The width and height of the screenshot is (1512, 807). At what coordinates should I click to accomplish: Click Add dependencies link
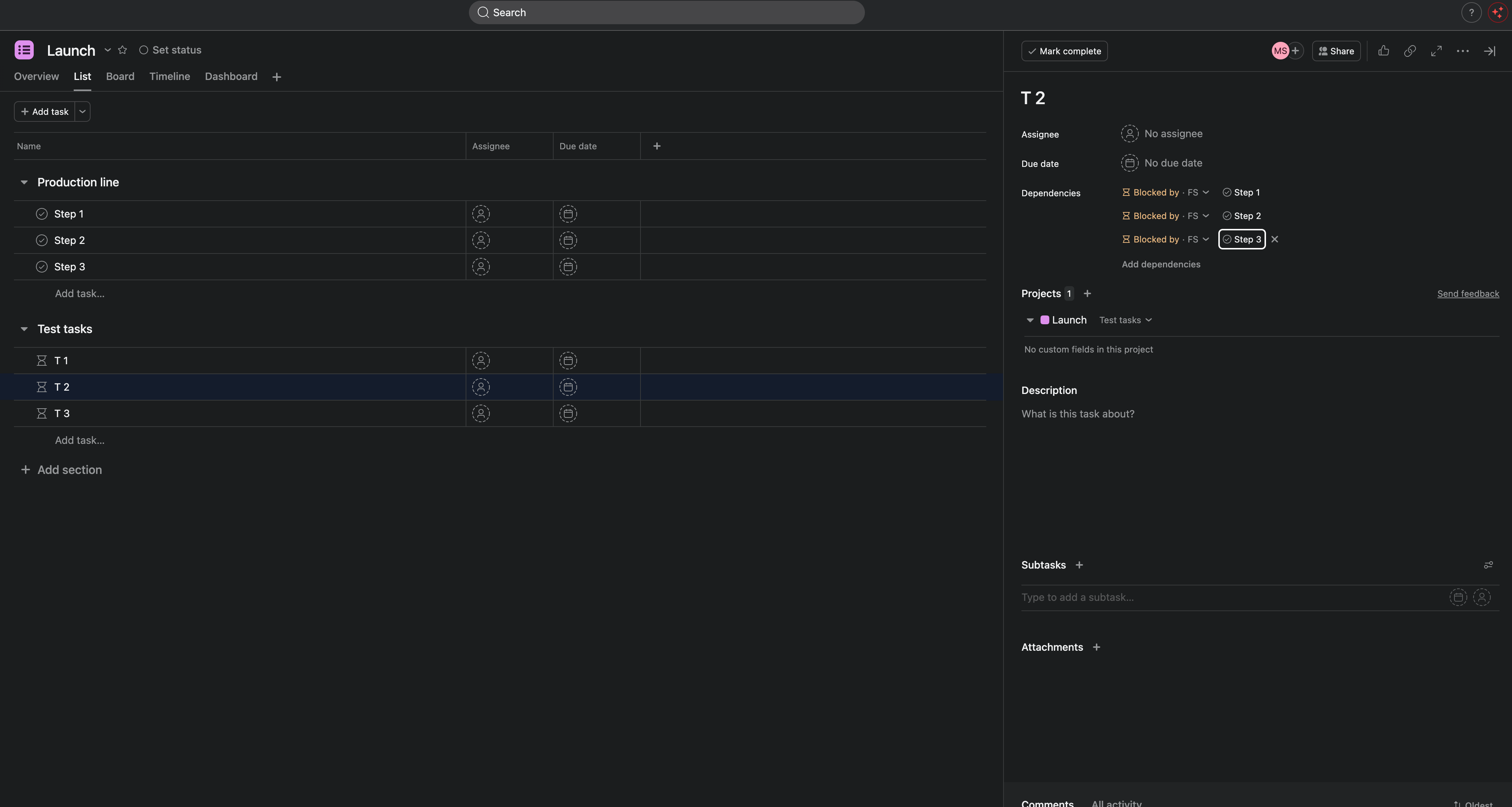[x=1161, y=264]
